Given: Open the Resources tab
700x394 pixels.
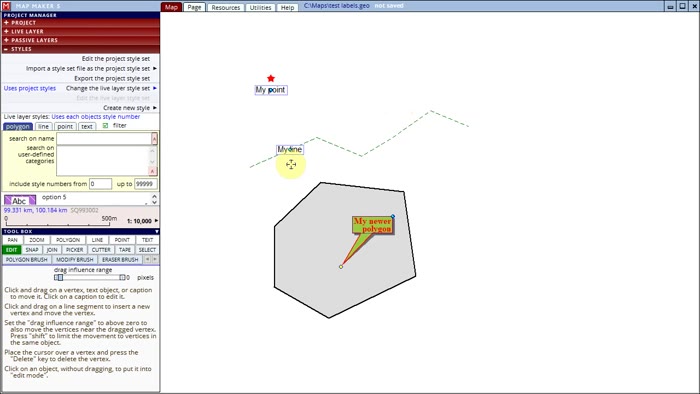Looking at the screenshot, I should click(x=225, y=8).
